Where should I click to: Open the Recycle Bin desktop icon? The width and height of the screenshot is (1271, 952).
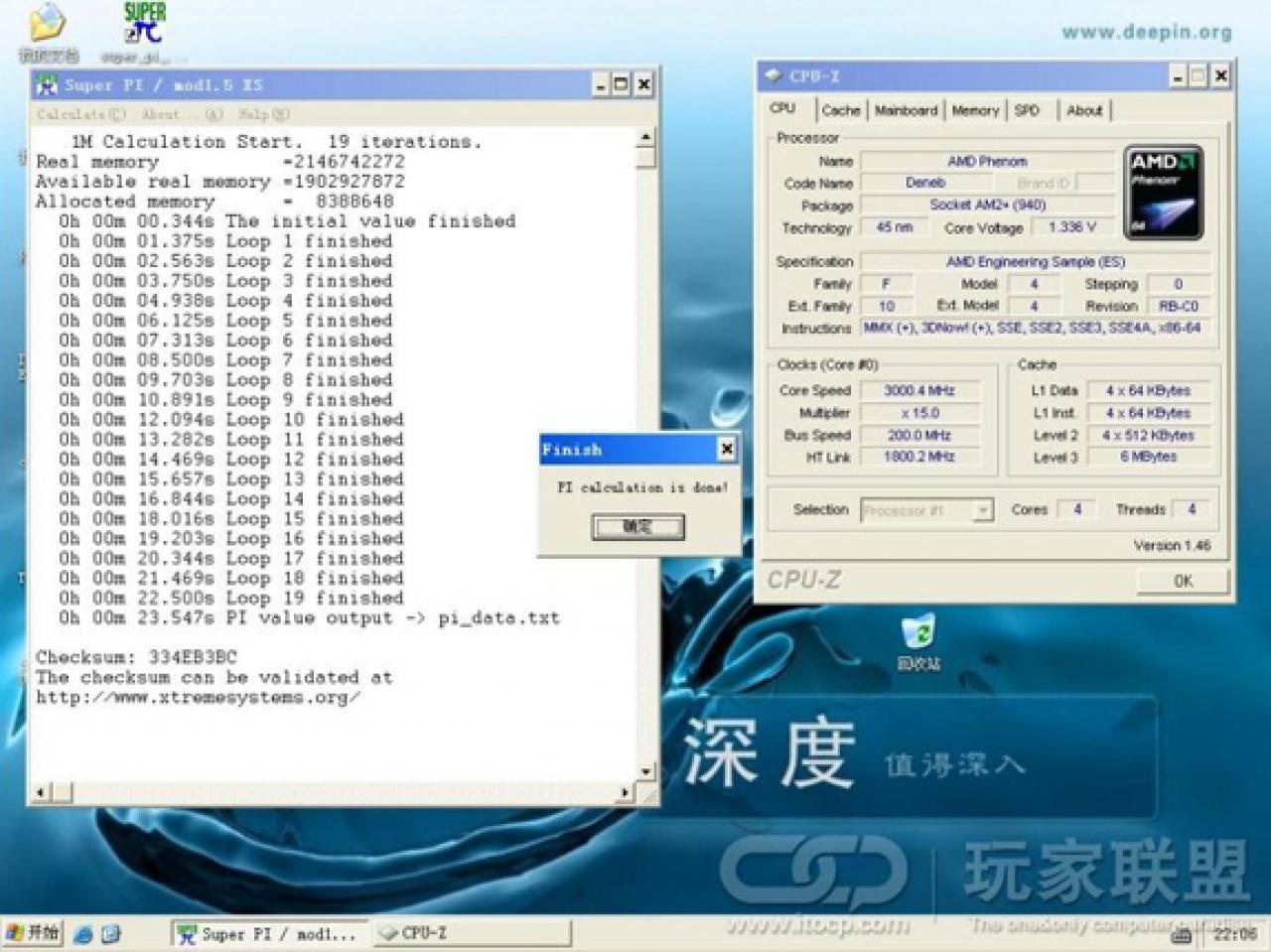(x=918, y=632)
